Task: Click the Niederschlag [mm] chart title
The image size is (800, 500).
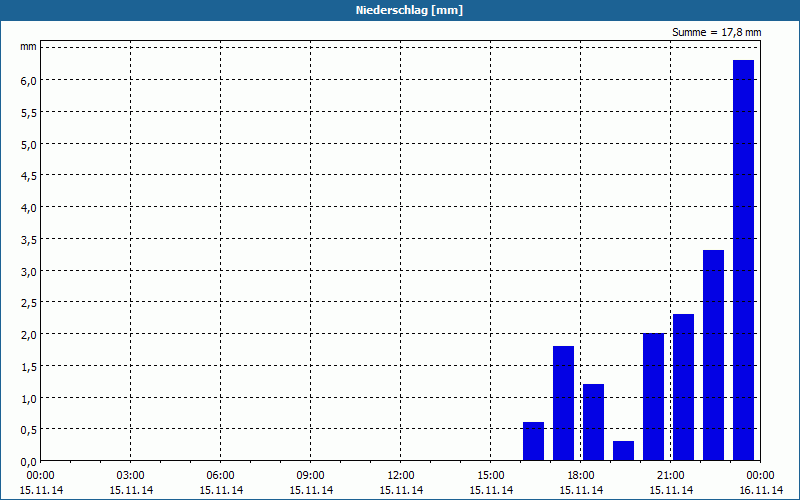Action: click(x=409, y=10)
